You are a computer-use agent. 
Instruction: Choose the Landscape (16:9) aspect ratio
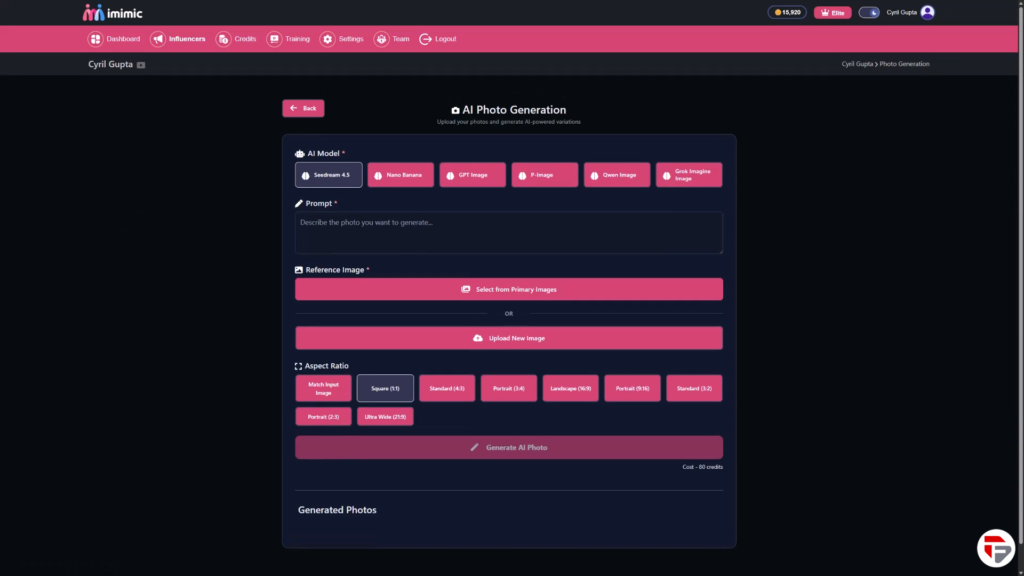(x=570, y=388)
